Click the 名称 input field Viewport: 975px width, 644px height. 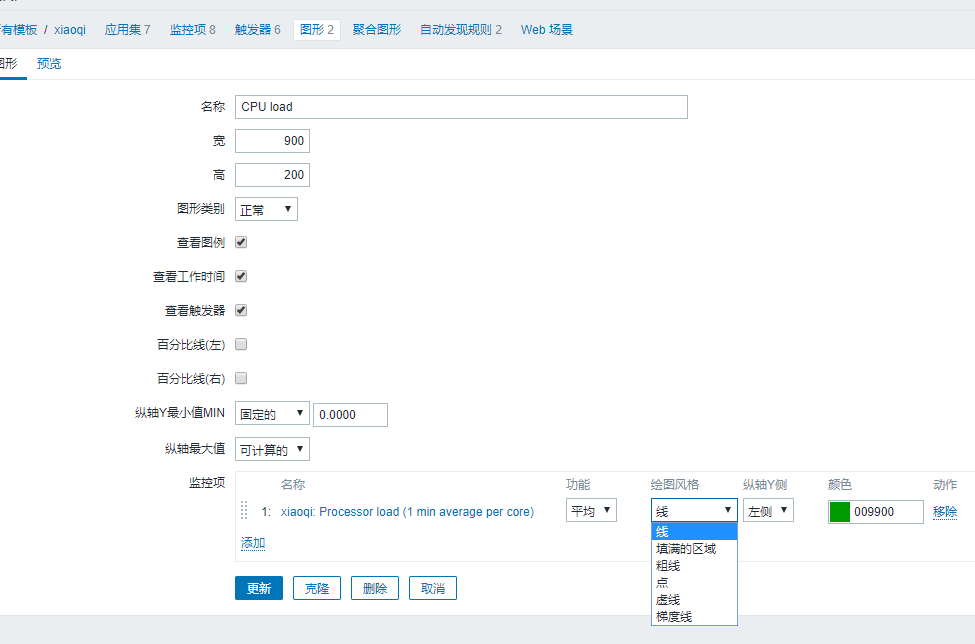coord(461,107)
